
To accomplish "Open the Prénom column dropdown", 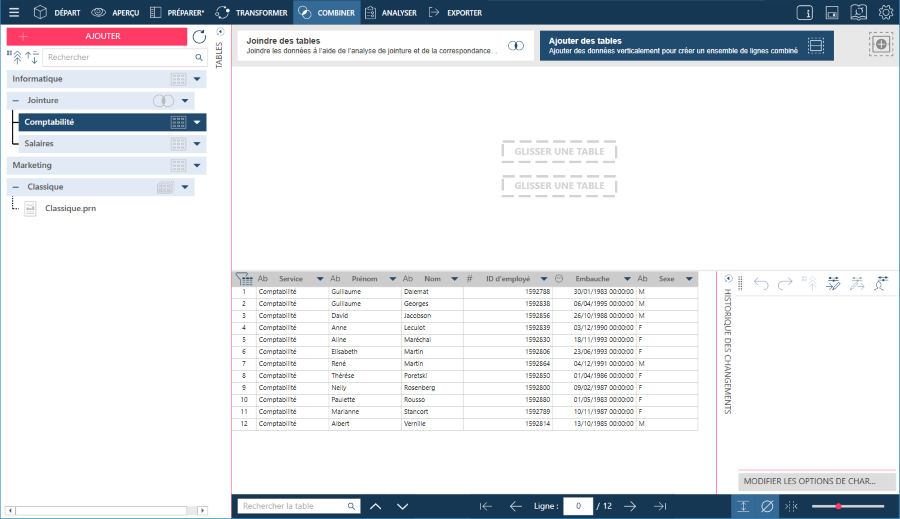I will [393, 279].
